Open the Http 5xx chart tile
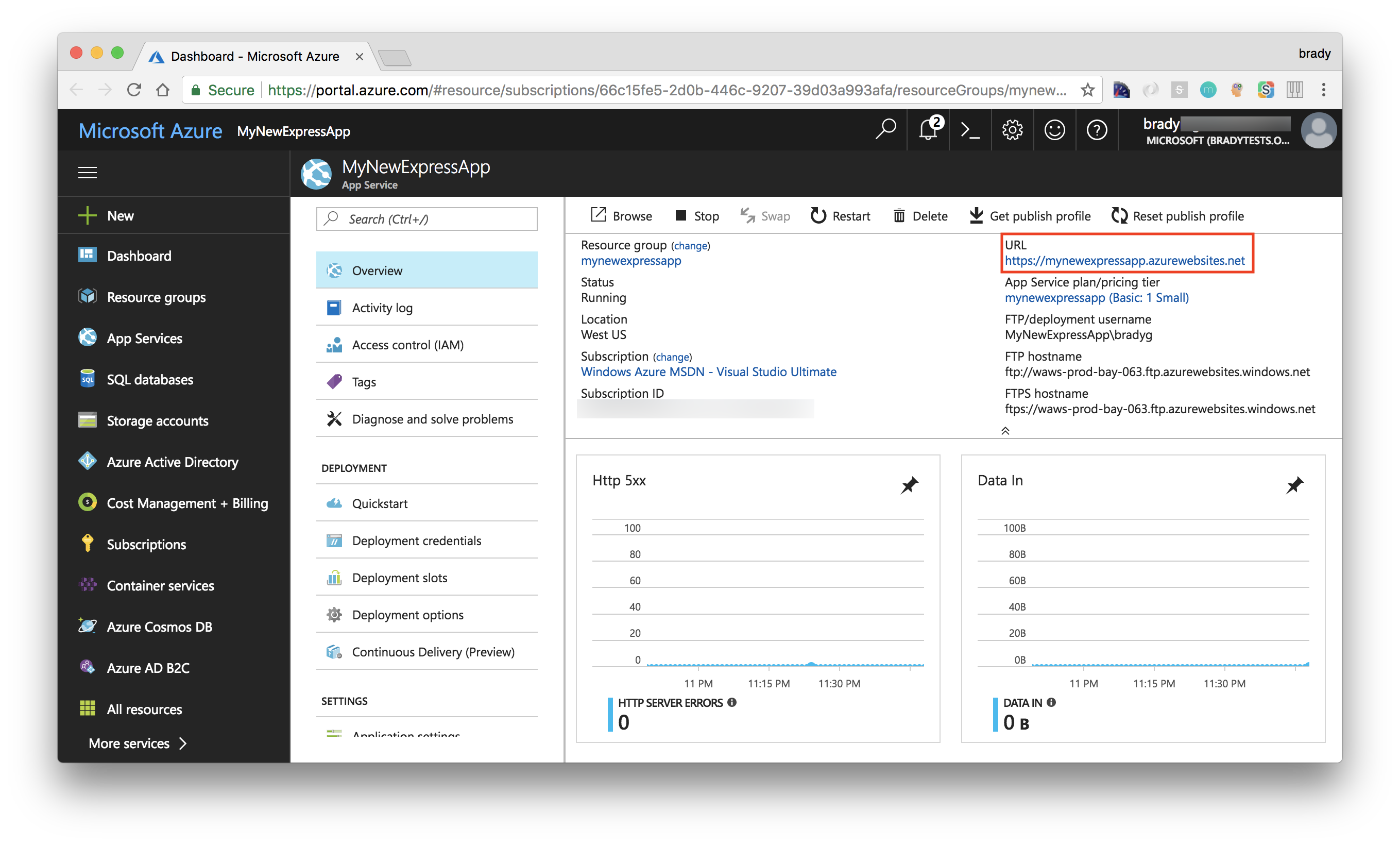1400x845 pixels. click(x=758, y=598)
